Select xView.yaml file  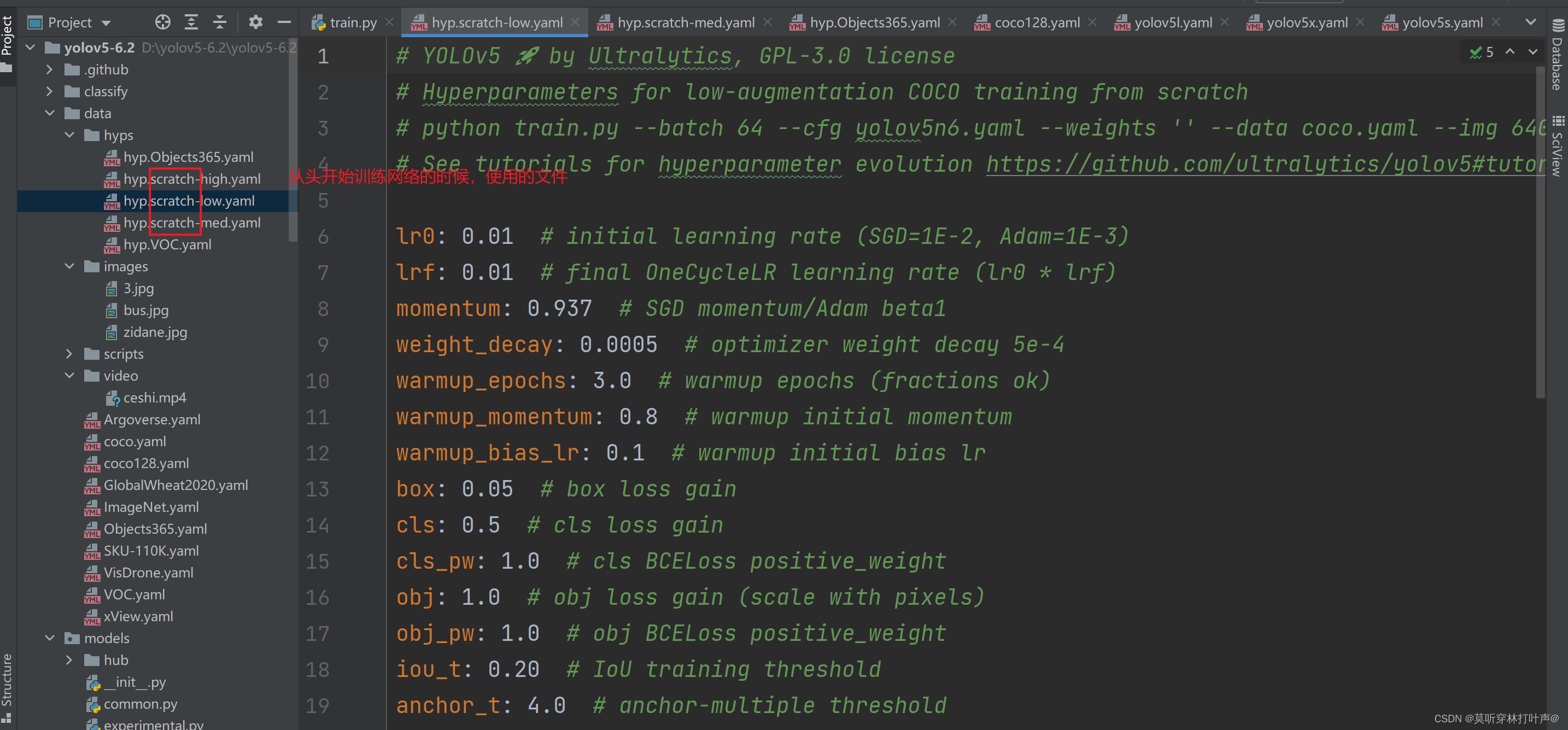(138, 617)
